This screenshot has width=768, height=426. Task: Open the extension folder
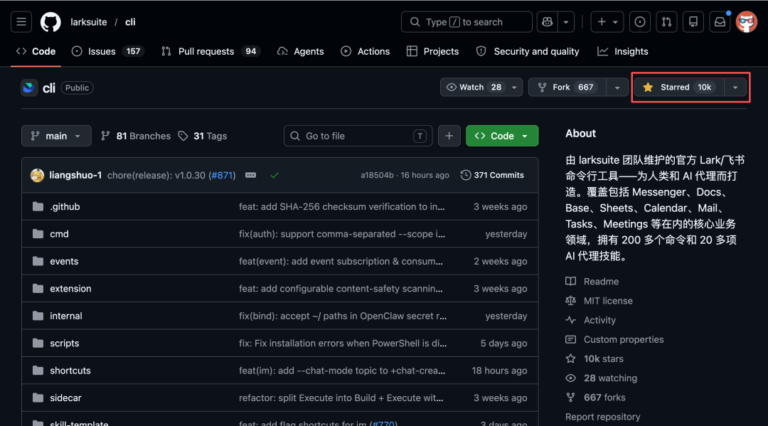point(71,289)
